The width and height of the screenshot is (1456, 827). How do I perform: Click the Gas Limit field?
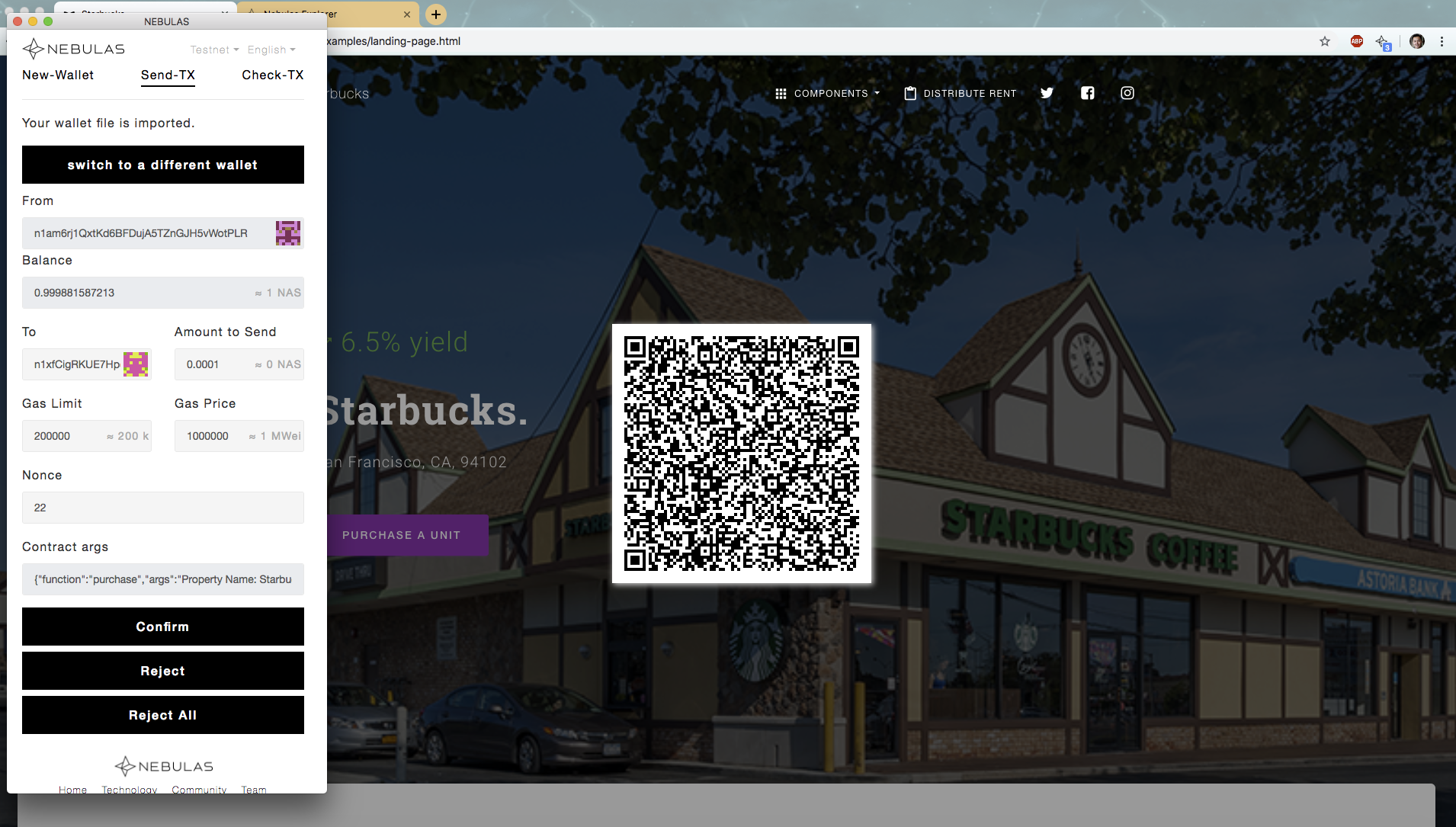[87, 436]
